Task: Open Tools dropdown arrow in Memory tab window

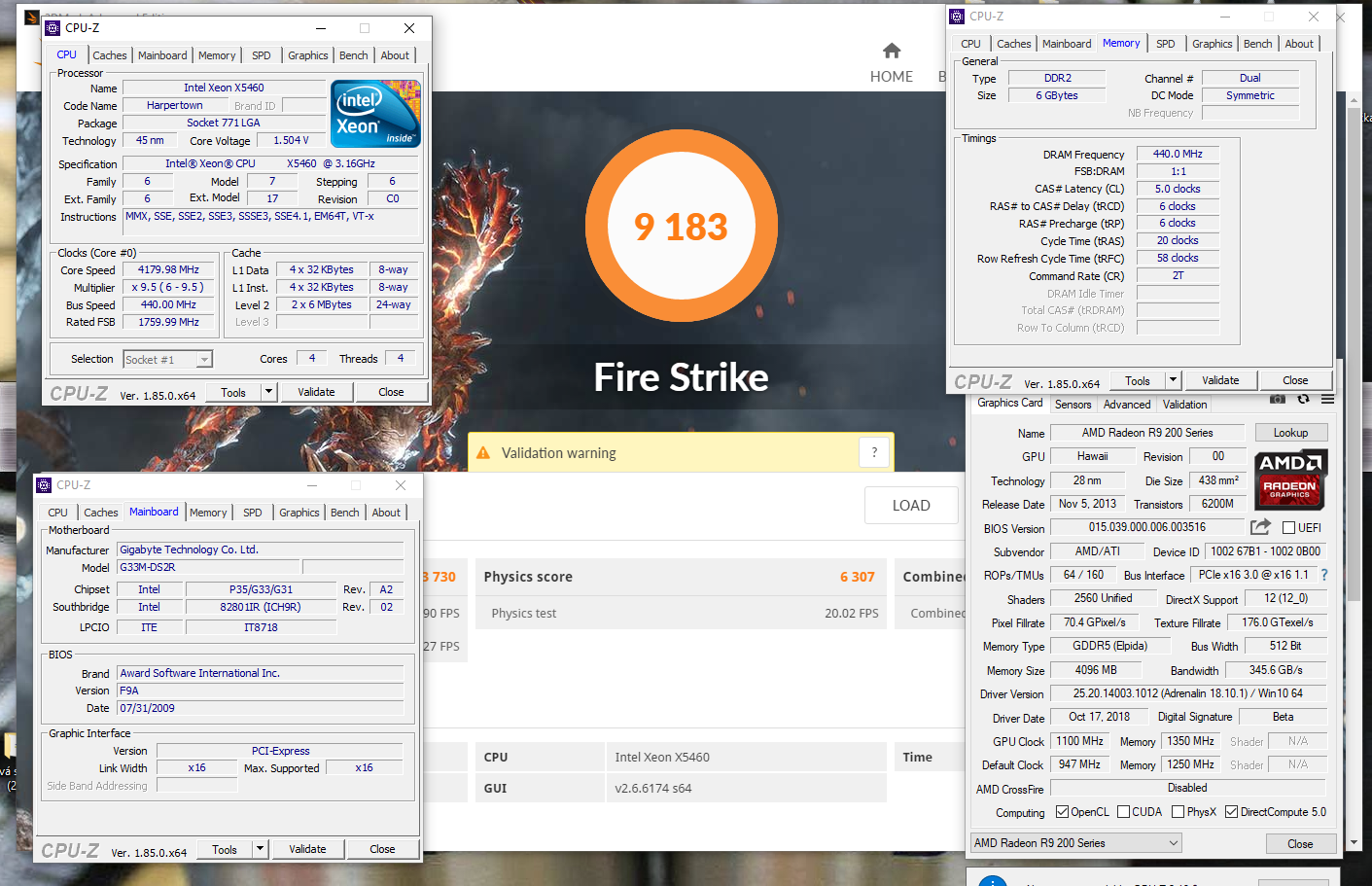Action: click(x=1174, y=380)
